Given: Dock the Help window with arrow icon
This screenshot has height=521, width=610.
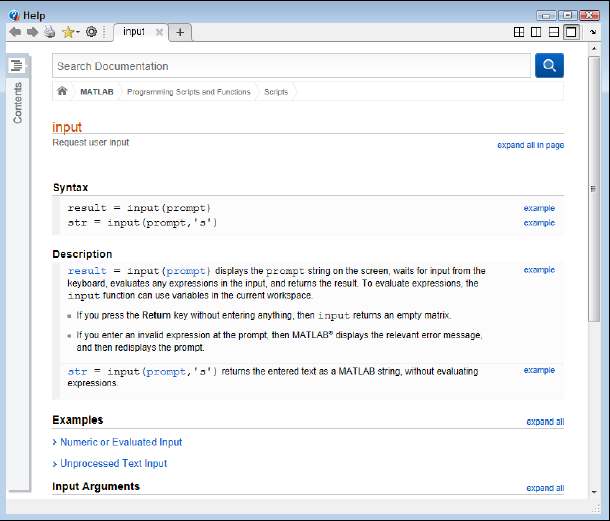Looking at the screenshot, I should [x=593, y=32].
